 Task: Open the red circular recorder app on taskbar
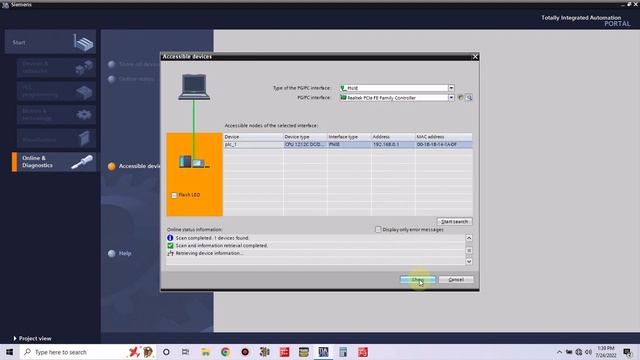coord(245,352)
